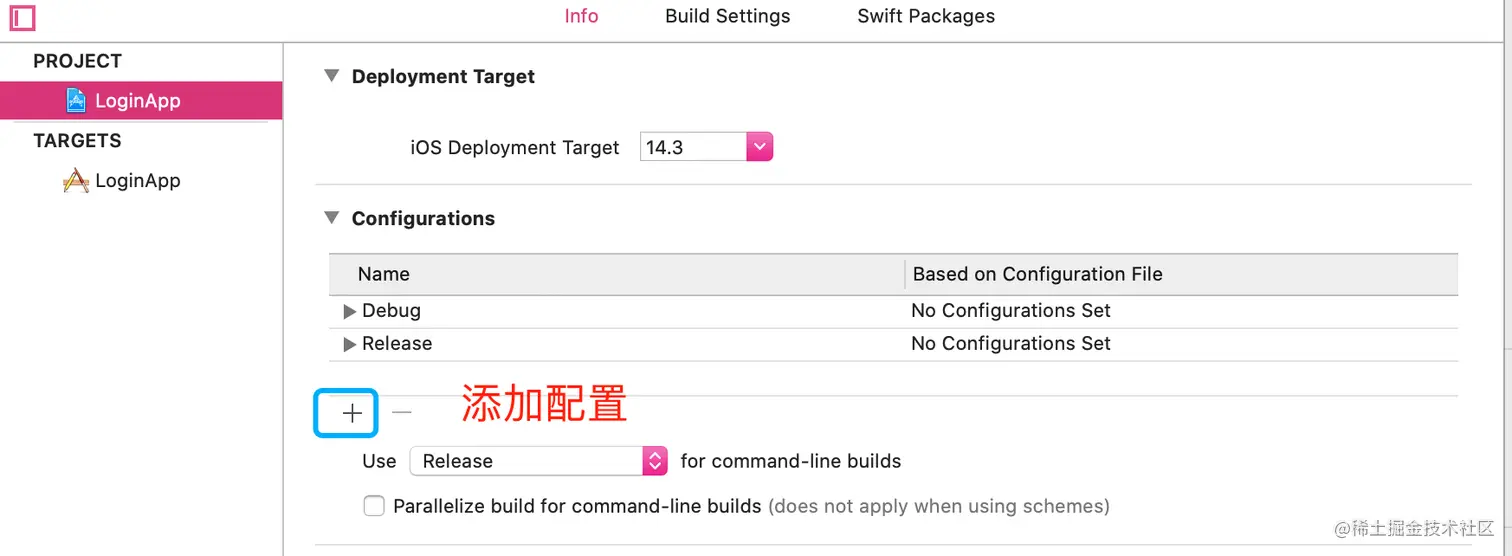Switch to the Swift Packages tab
1512x556 pixels.
(x=926, y=16)
